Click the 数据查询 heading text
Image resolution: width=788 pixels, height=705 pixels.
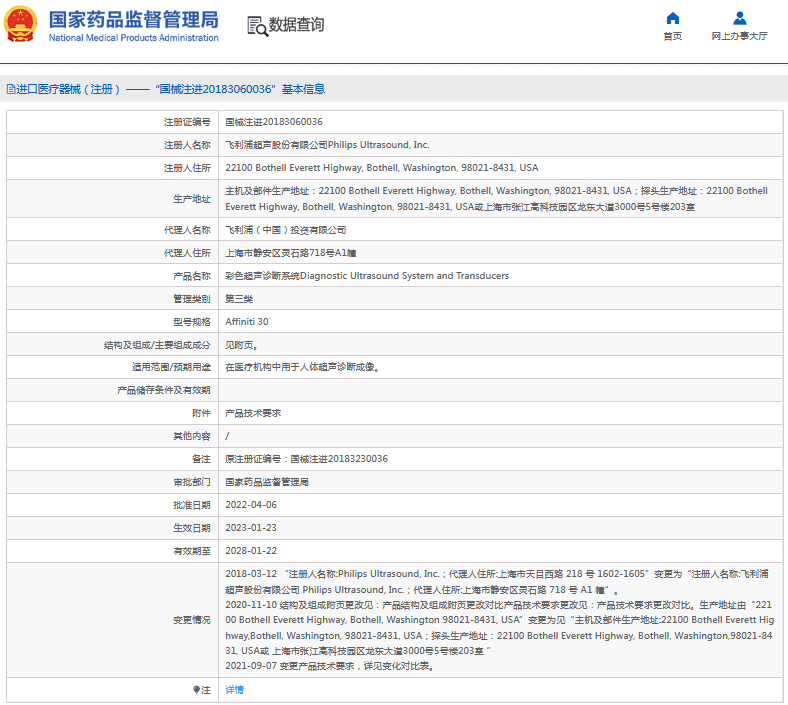(x=297, y=25)
